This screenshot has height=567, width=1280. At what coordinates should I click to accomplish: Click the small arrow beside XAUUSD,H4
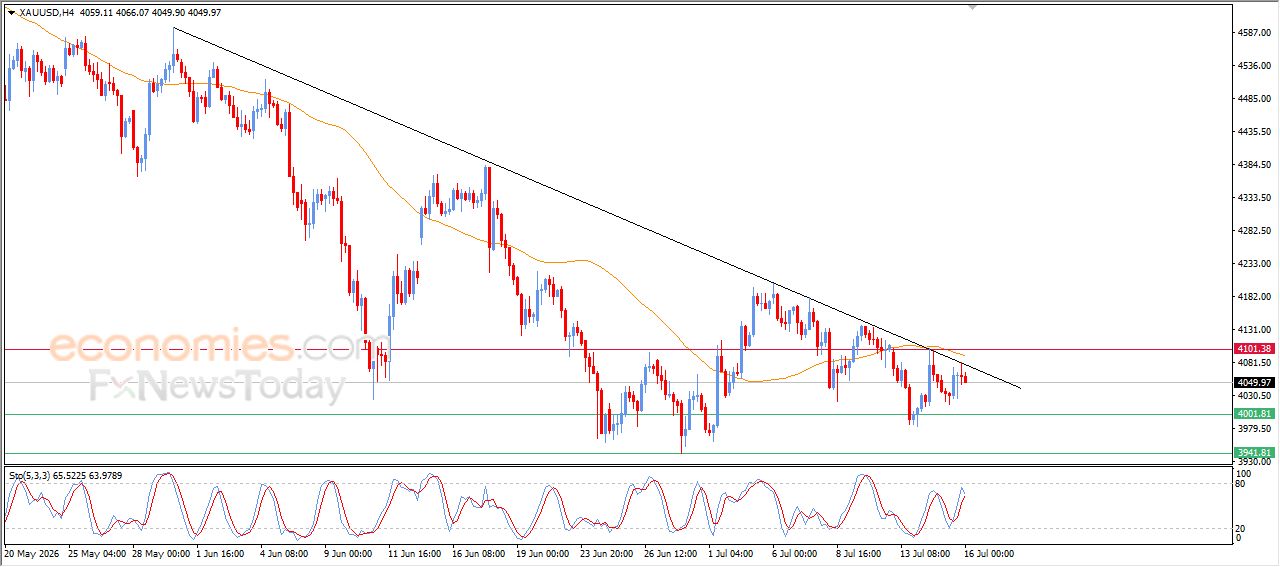click(x=11, y=13)
